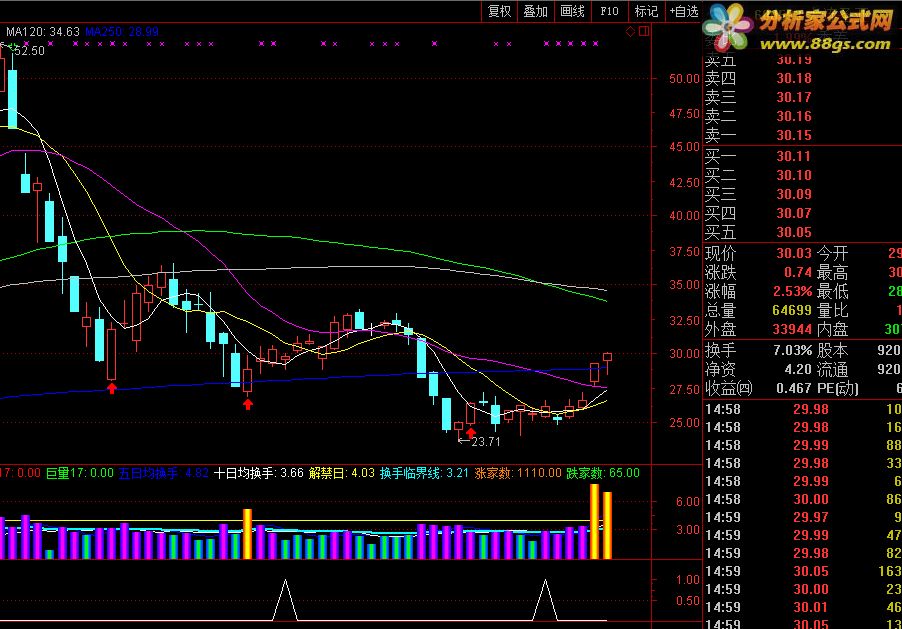Open the F10 company info page
Screen dimensions: 902x629
[x=609, y=12]
